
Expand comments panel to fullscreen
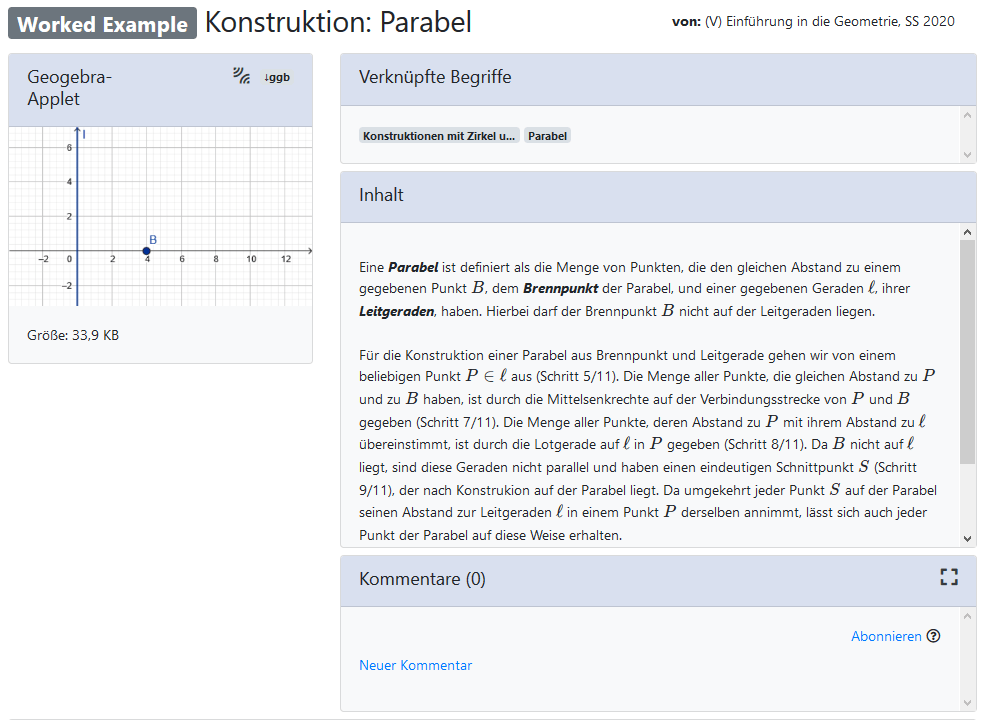948,577
